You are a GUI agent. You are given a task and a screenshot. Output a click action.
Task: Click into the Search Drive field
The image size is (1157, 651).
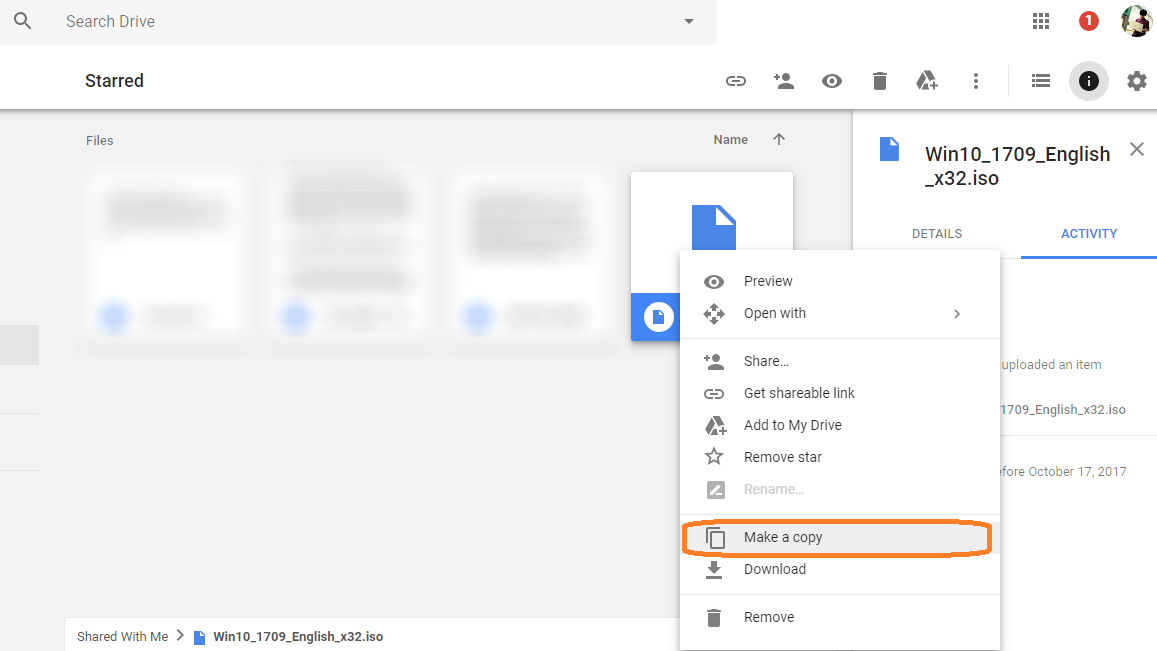point(360,21)
